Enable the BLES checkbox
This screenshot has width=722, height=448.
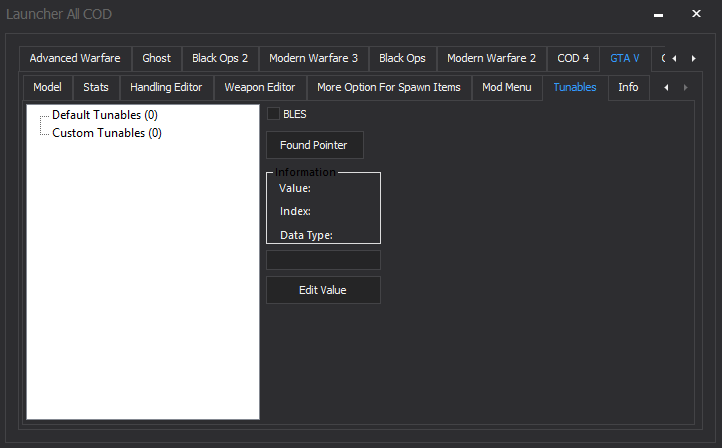(x=273, y=114)
